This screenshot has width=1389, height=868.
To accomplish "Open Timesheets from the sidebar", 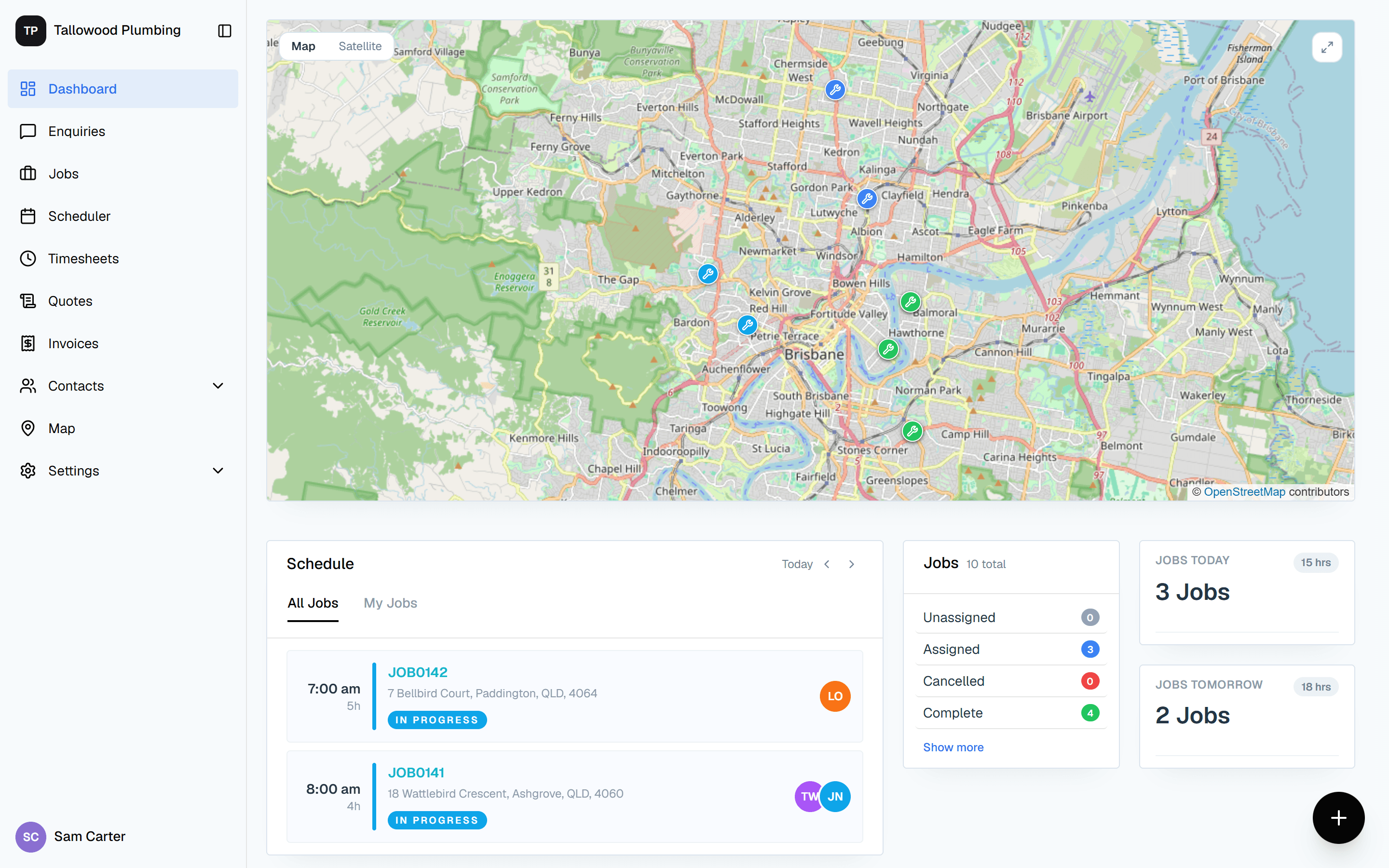I will (x=123, y=258).
